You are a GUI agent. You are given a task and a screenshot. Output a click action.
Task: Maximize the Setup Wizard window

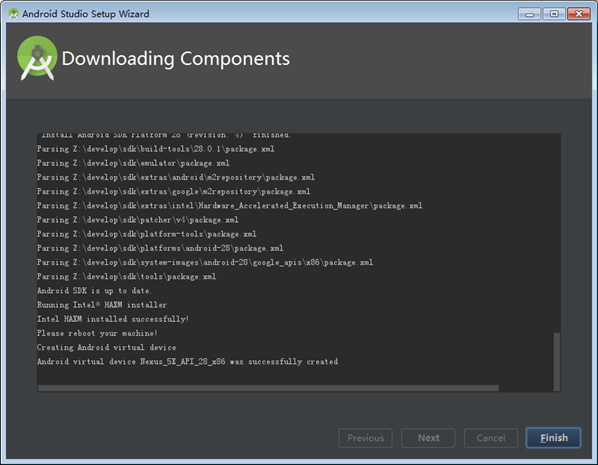click(554, 14)
